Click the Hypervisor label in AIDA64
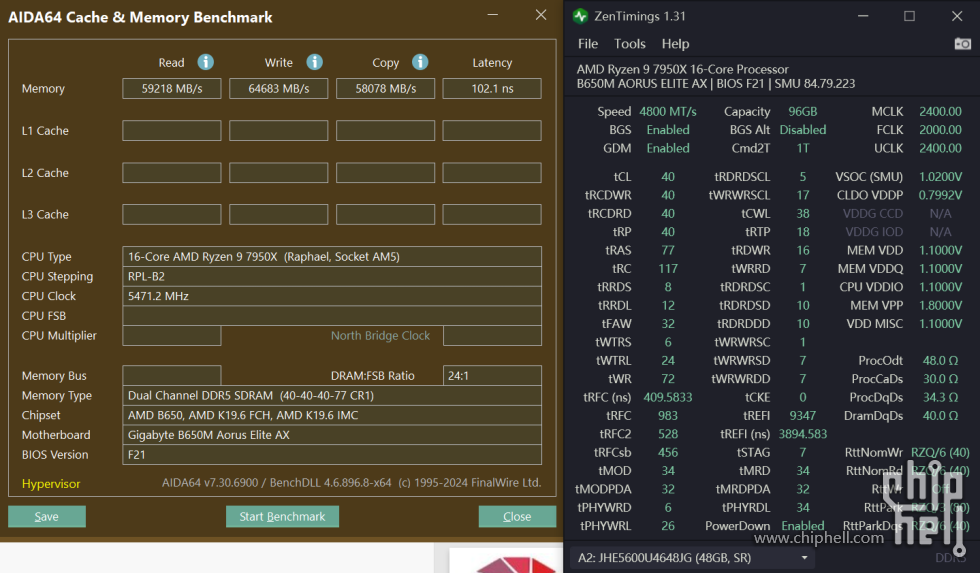Viewport: 980px width, 573px height. click(51, 484)
